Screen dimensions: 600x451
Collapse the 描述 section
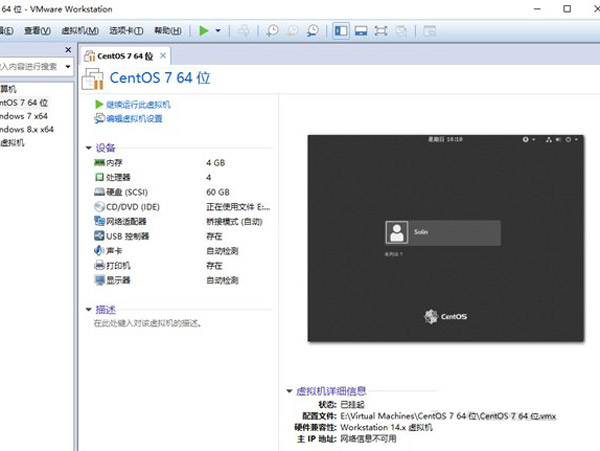[x=89, y=309]
